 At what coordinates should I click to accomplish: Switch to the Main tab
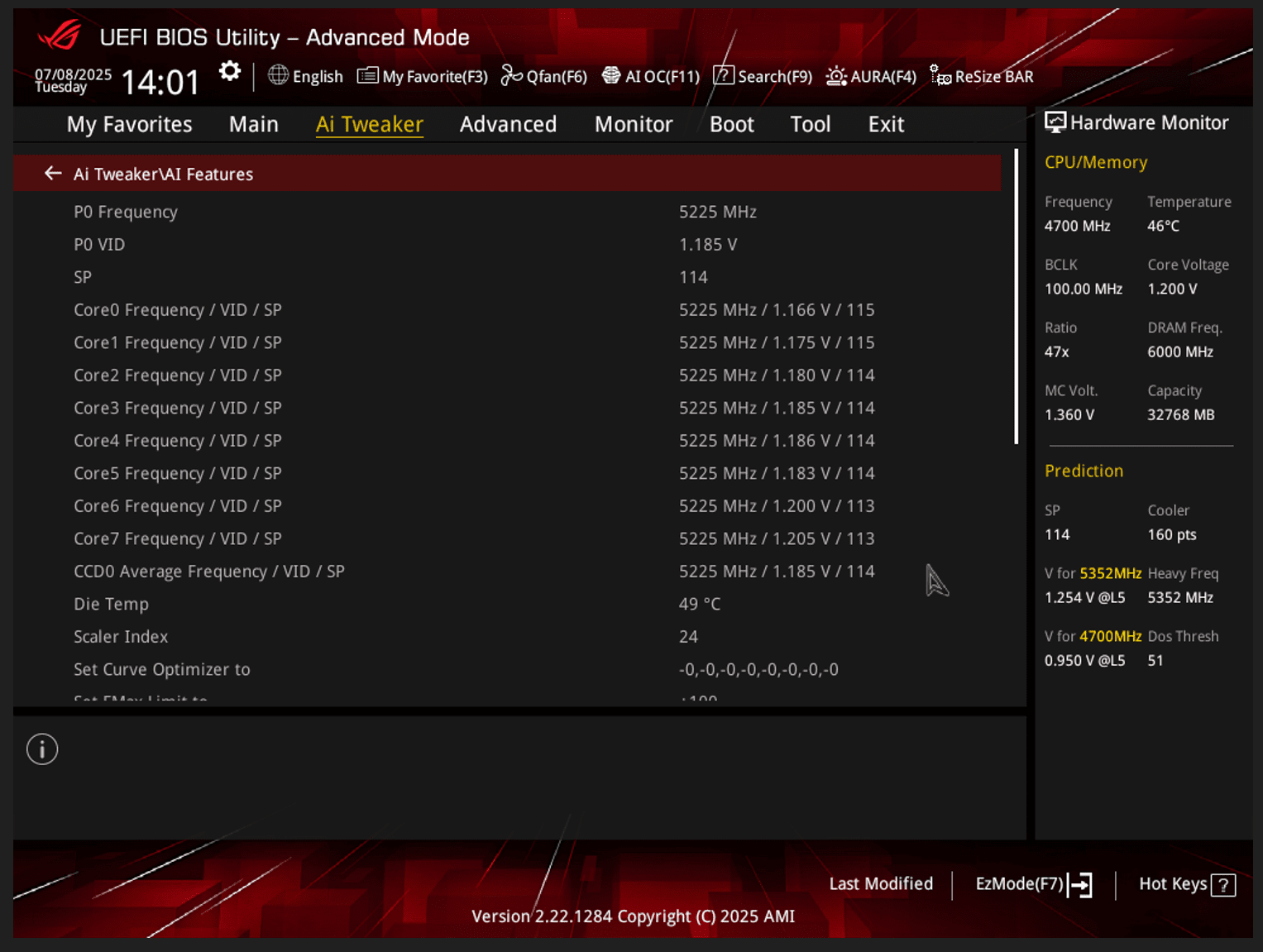254,124
